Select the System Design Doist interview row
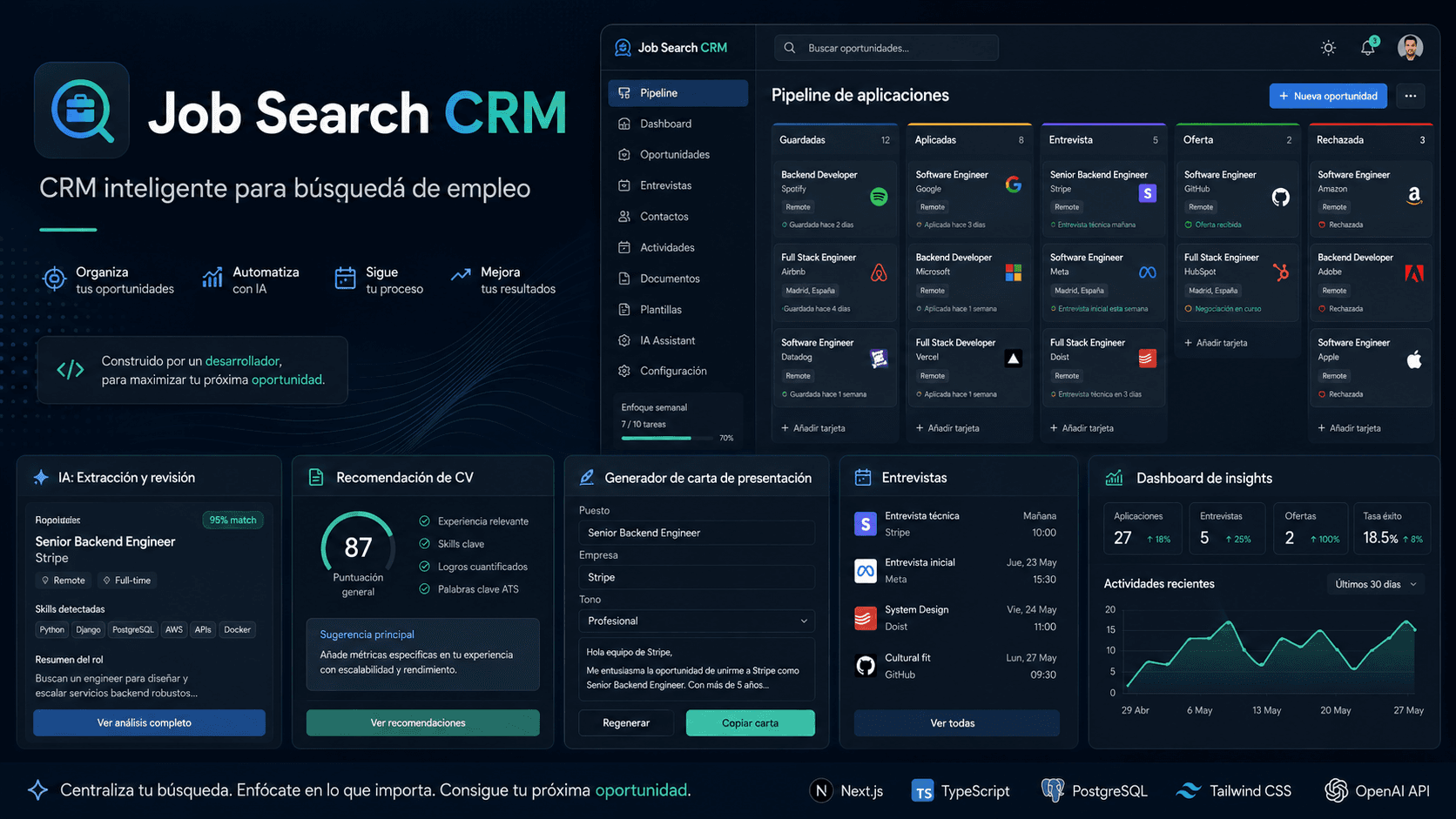This screenshot has width=1456, height=819. [x=955, y=618]
